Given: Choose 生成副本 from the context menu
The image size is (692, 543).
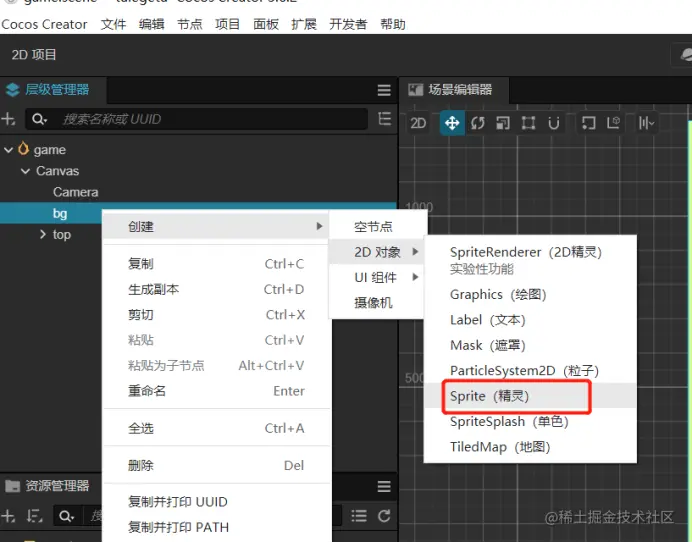Looking at the screenshot, I should (x=216, y=290).
